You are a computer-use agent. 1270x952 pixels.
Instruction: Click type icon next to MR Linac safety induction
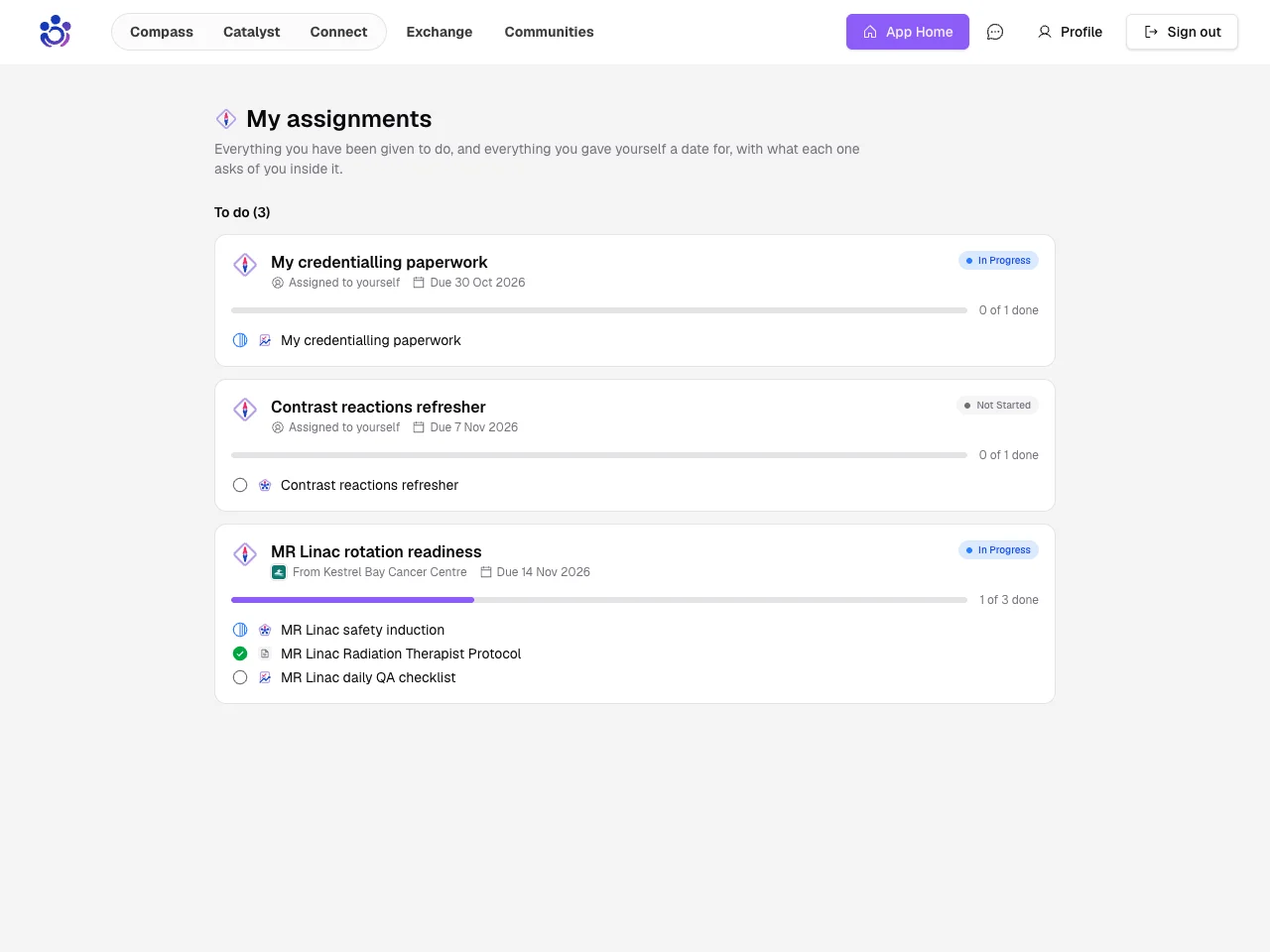pos(265,630)
